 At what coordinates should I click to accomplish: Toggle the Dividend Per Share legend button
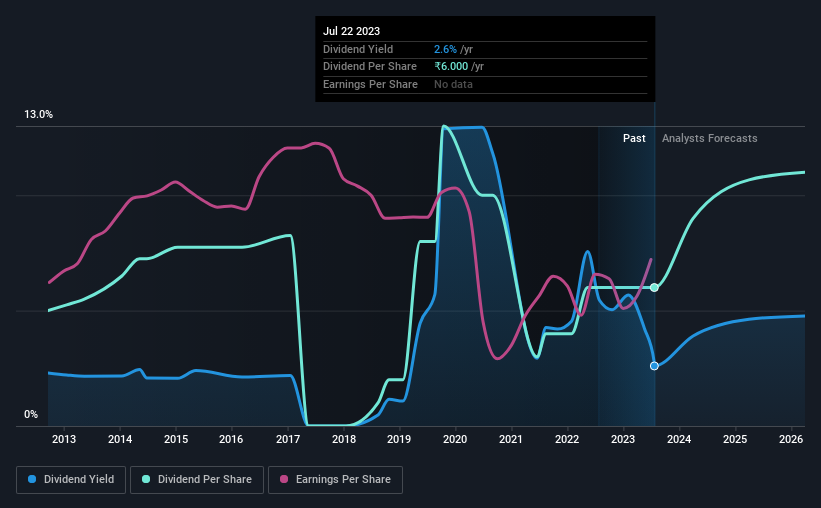point(197,480)
